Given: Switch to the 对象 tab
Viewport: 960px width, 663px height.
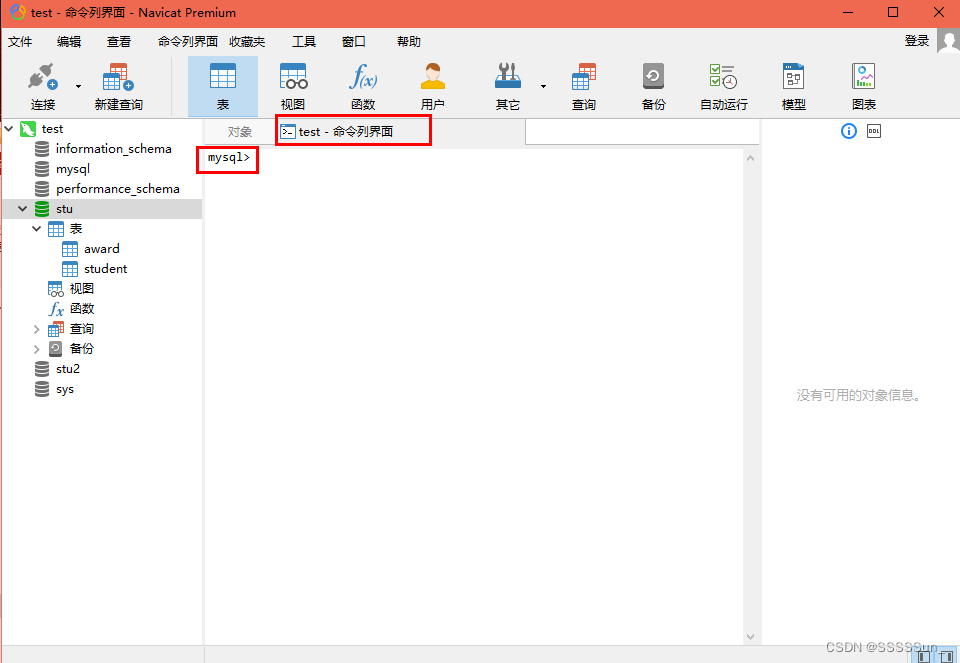Looking at the screenshot, I should pos(239,132).
